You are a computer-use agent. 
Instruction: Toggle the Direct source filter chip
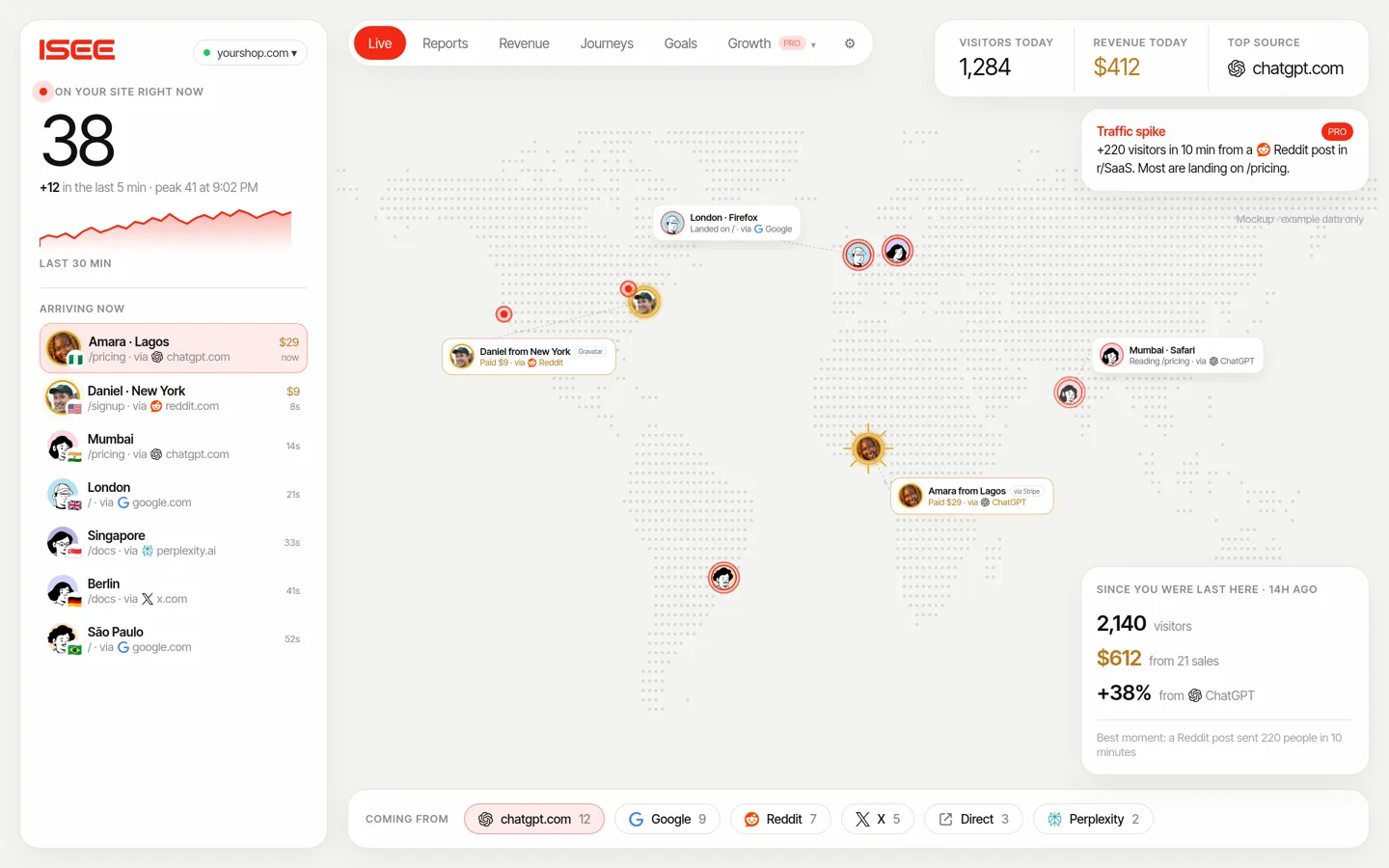click(x=973, y=819)
